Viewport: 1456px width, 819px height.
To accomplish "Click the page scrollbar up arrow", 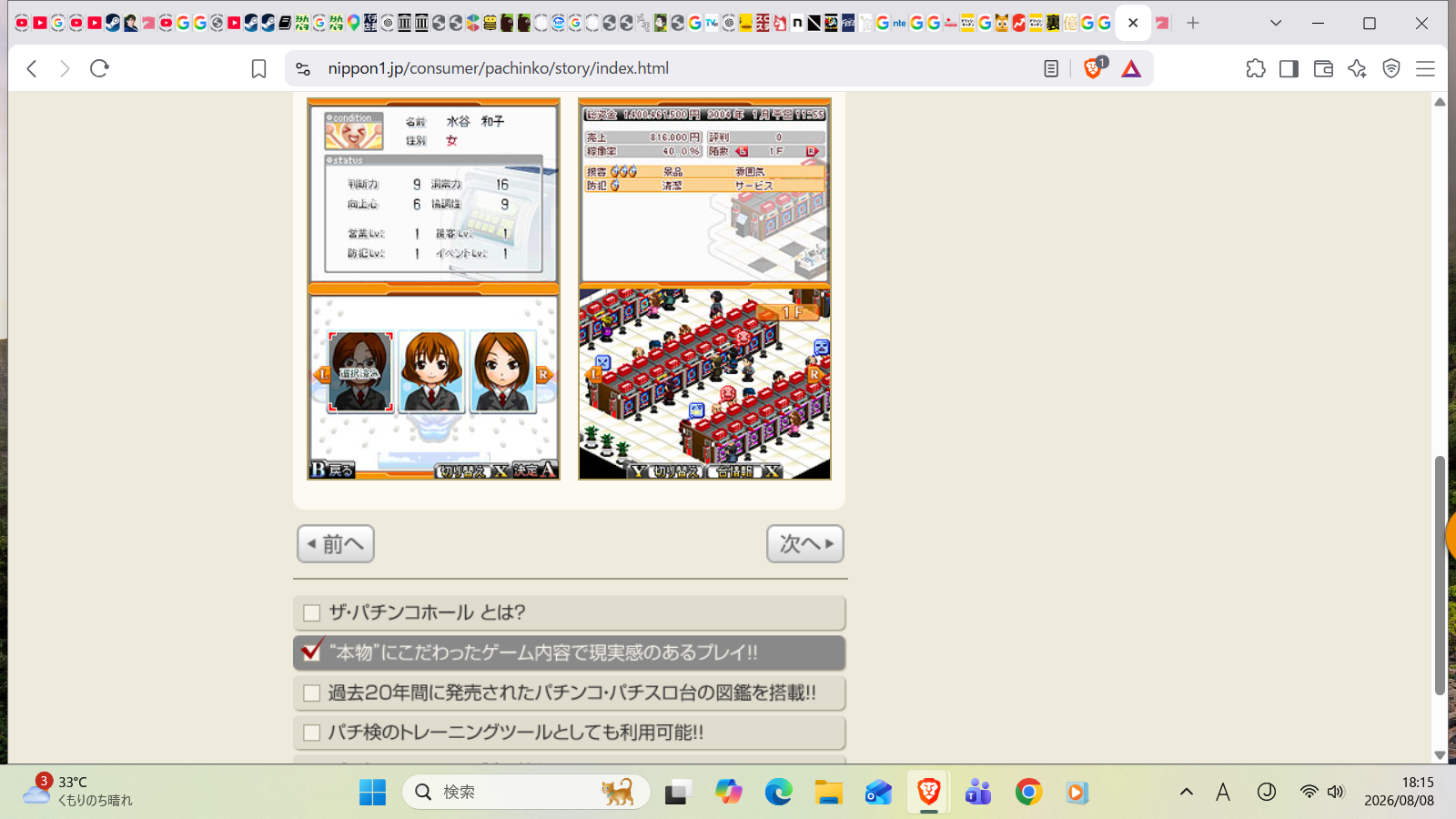I will click(1440, 102).
